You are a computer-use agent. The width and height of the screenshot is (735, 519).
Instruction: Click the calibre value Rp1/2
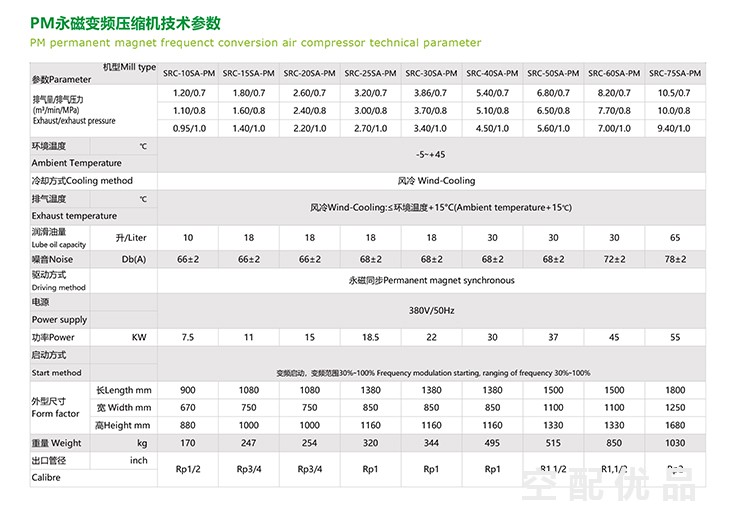(x=188, y=469)
